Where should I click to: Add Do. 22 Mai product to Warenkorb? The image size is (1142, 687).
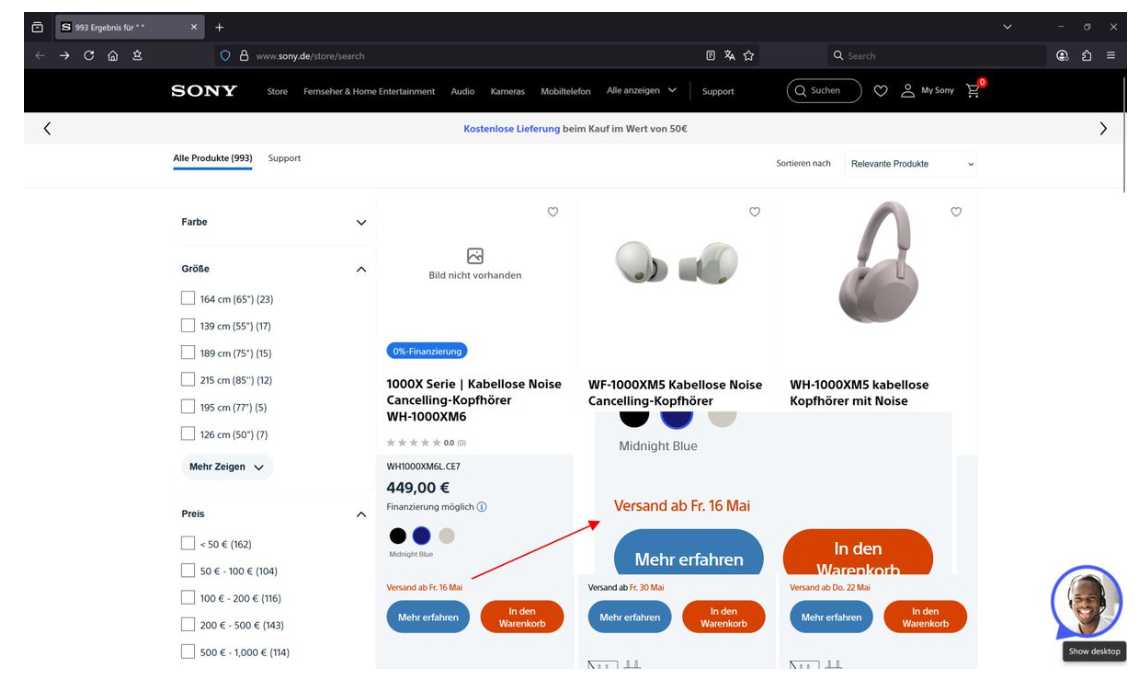coord(925,617)
